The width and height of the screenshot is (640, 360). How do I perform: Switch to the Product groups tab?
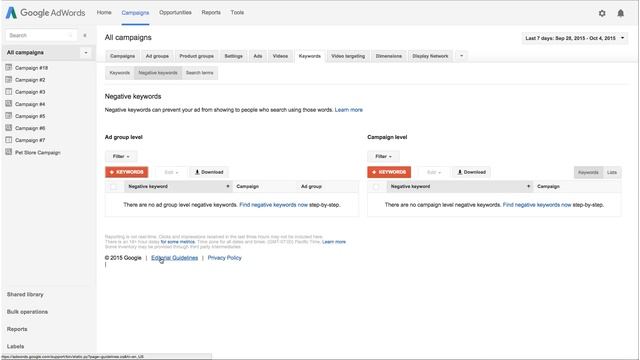click(x=196, y=56)
